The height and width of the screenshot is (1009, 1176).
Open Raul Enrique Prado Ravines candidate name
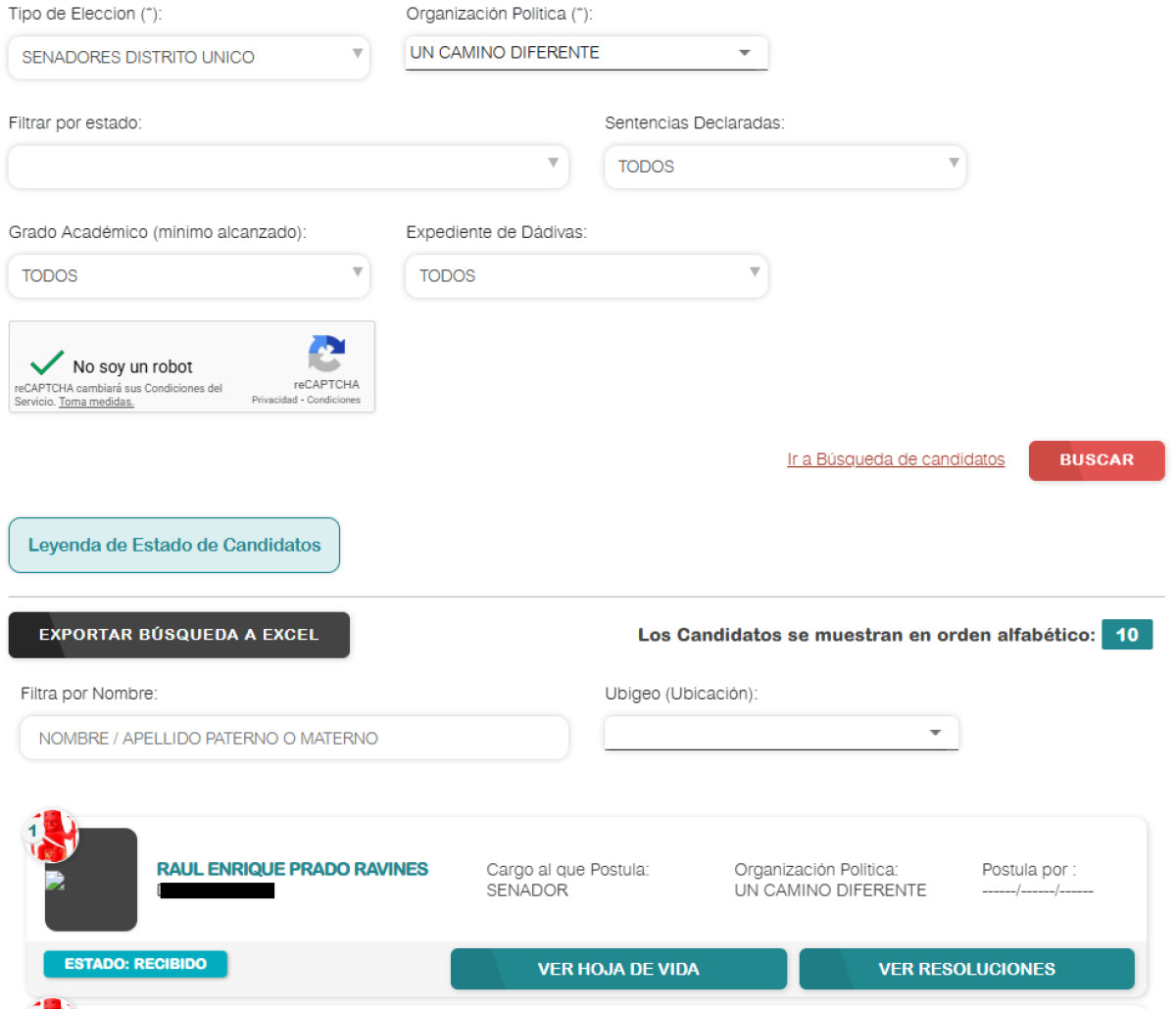[x=292, y=869]
